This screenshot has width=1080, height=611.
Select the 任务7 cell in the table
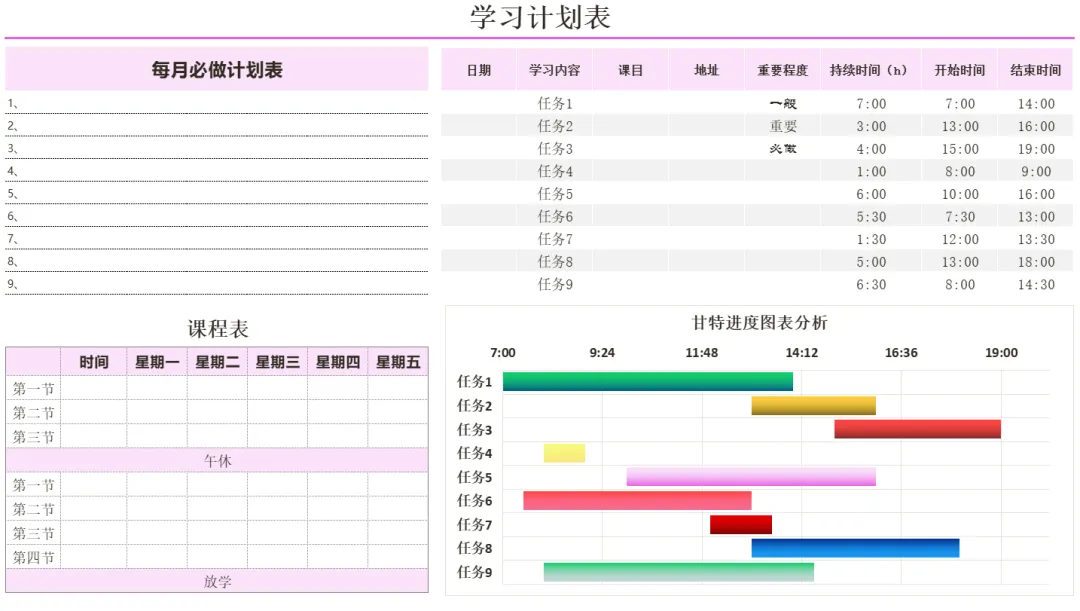coord(555,239)
